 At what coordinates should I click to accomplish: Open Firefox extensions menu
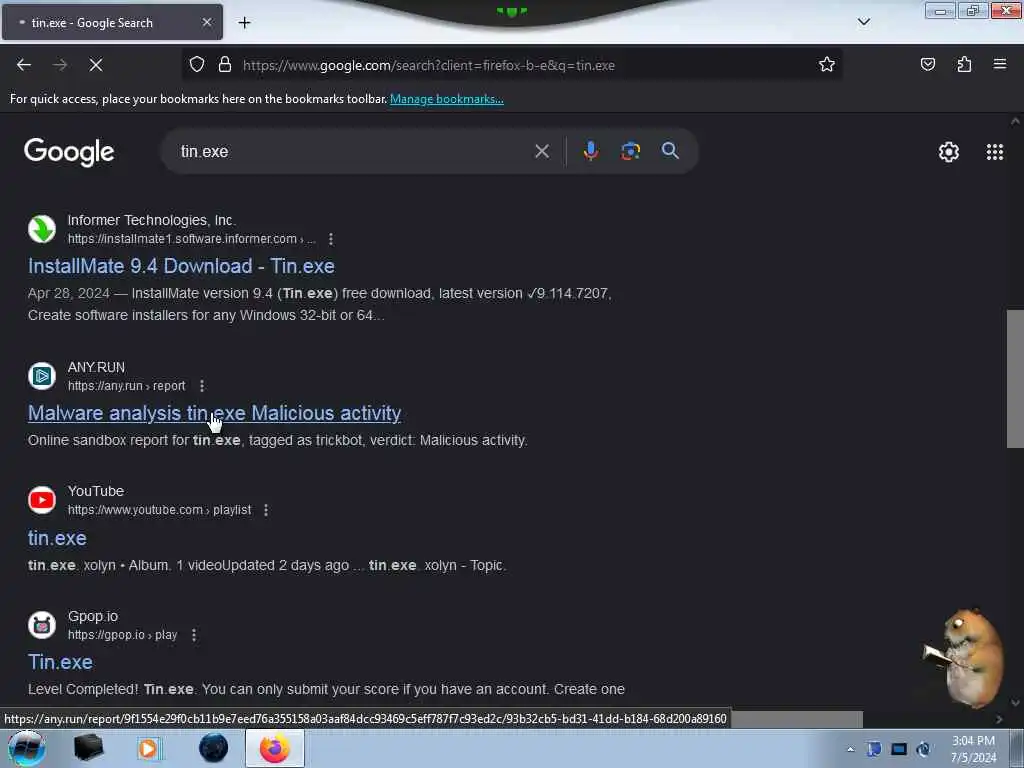click(x=964, y=65)
